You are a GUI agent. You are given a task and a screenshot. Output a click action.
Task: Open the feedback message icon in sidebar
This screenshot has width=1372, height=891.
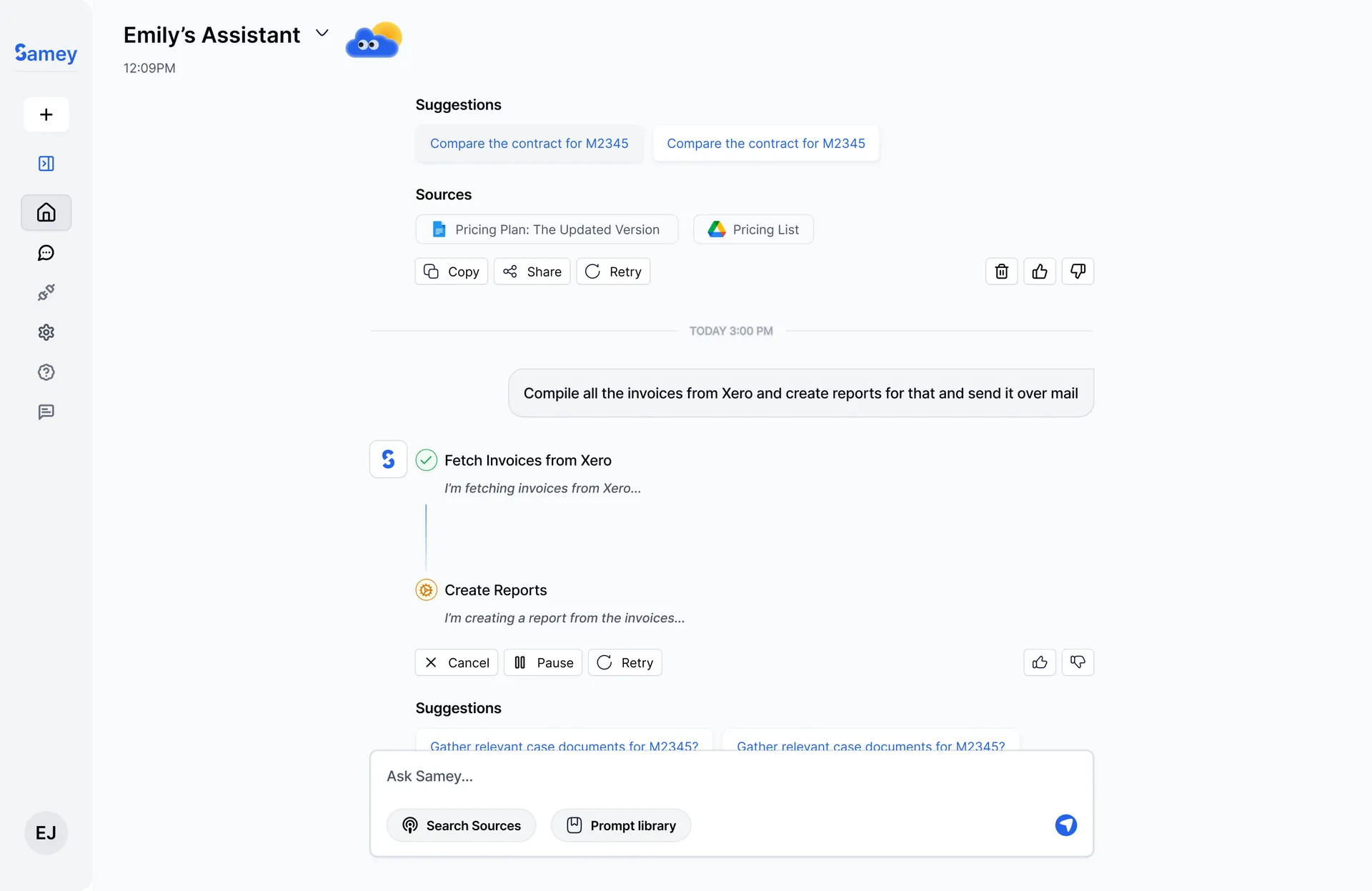pyautogui.click(x=46, y=412)
